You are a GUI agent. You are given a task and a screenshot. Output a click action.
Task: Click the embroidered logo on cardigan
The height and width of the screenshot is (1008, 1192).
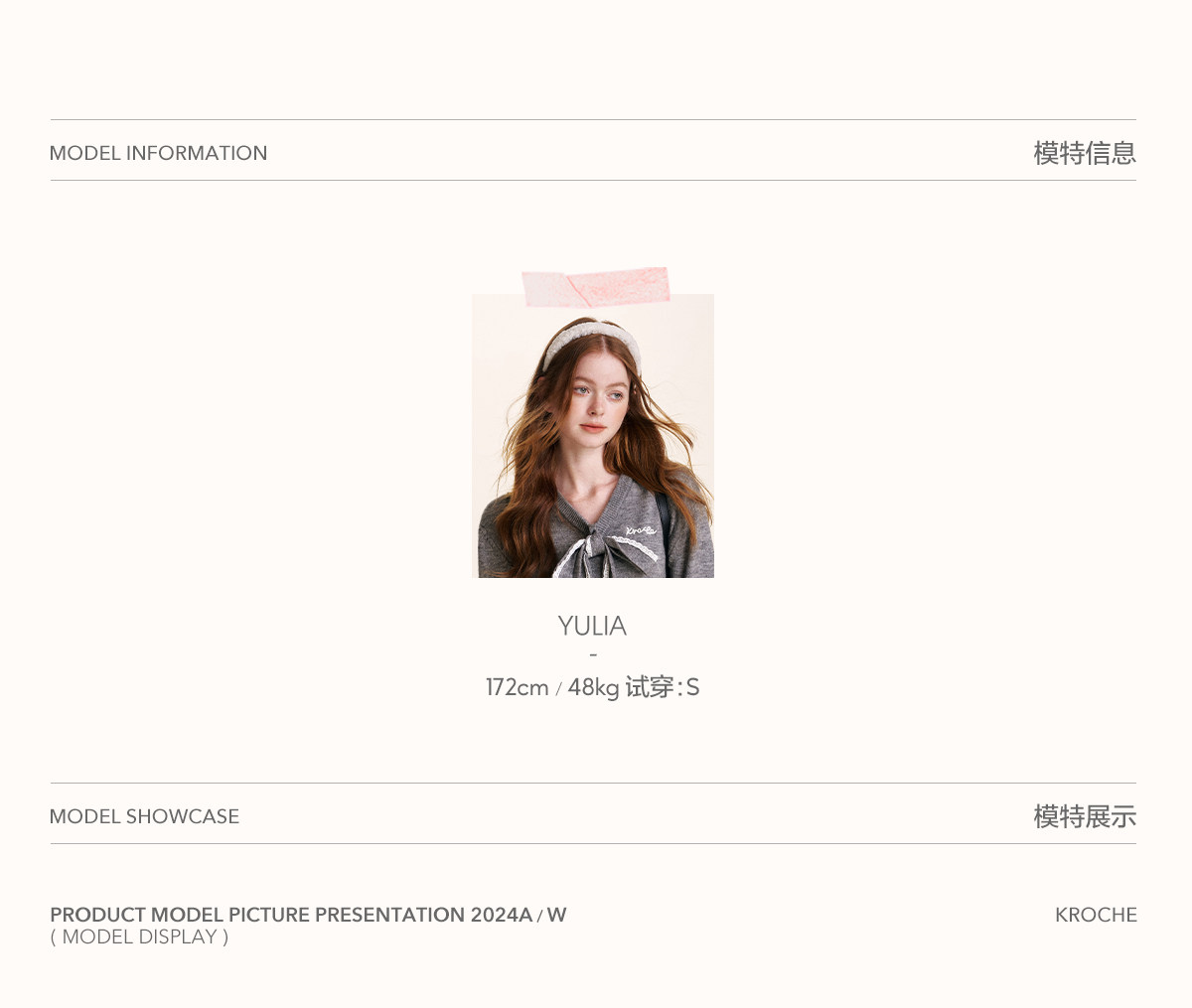tap(641, 529)
